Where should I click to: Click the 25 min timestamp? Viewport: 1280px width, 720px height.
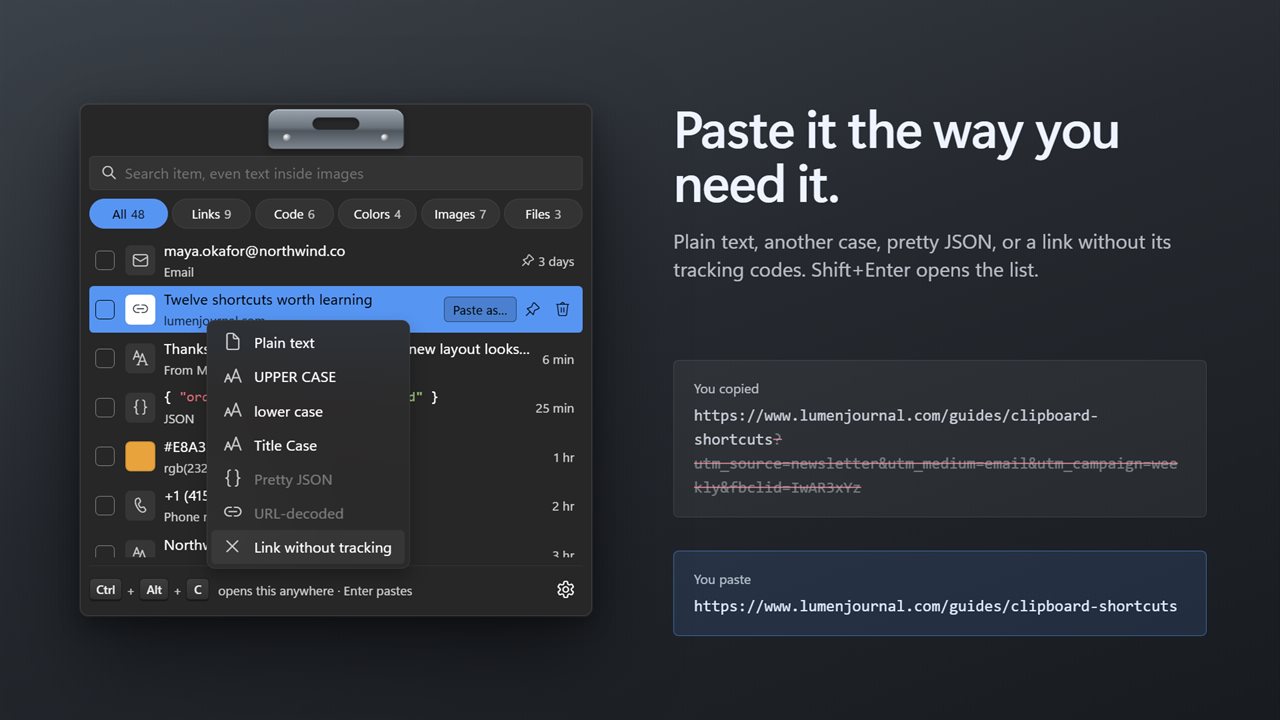point(554,408)
